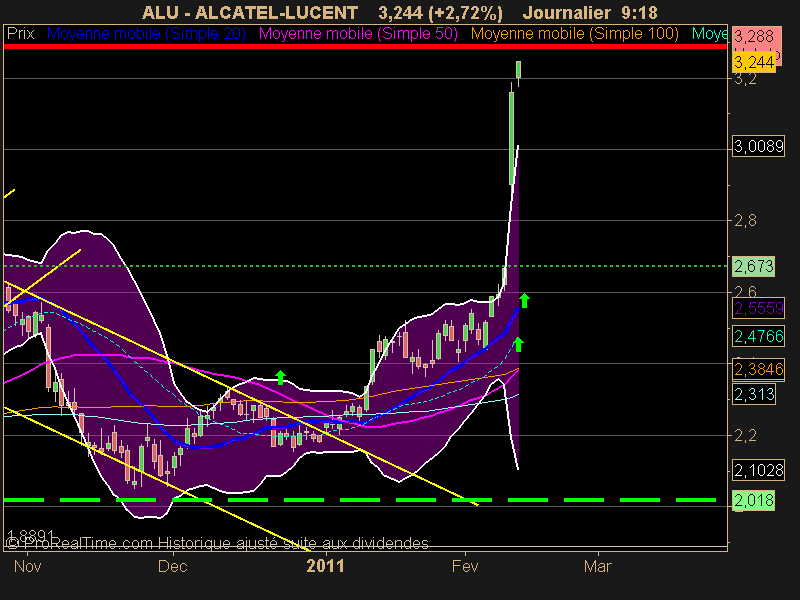Click the 'Nov' time axis label
Screen dimensions: 800x600
coord(27,566)
